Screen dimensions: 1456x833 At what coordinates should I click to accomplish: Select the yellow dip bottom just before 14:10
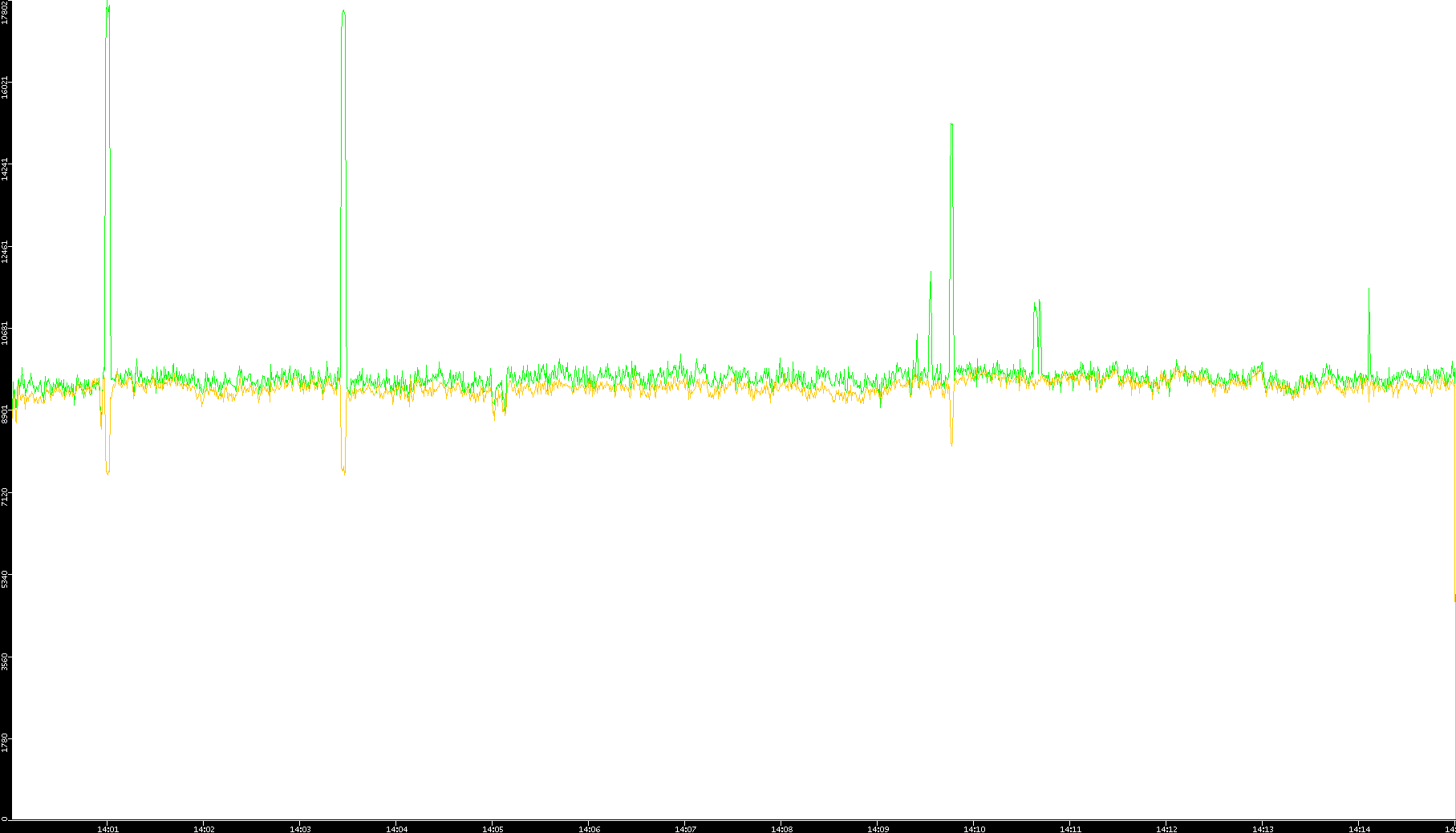(x=951, y=443)
